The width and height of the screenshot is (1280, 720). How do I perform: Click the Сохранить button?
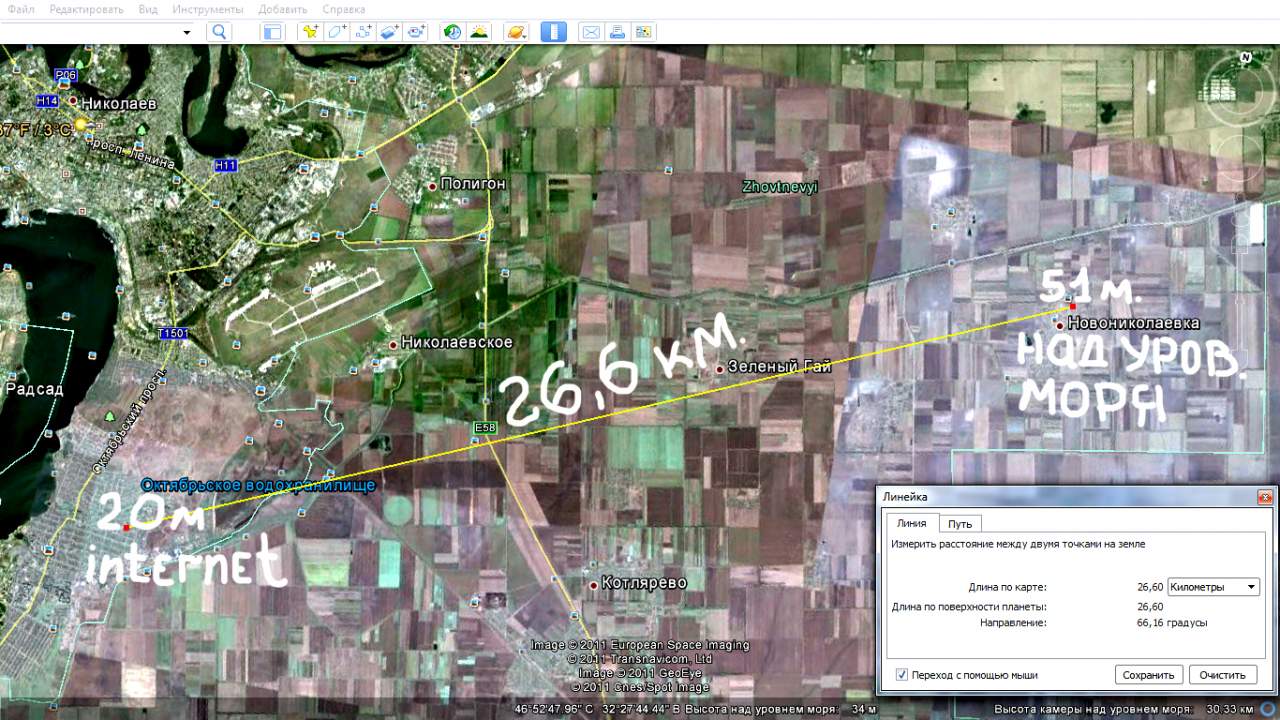(x=1149, y=675)
